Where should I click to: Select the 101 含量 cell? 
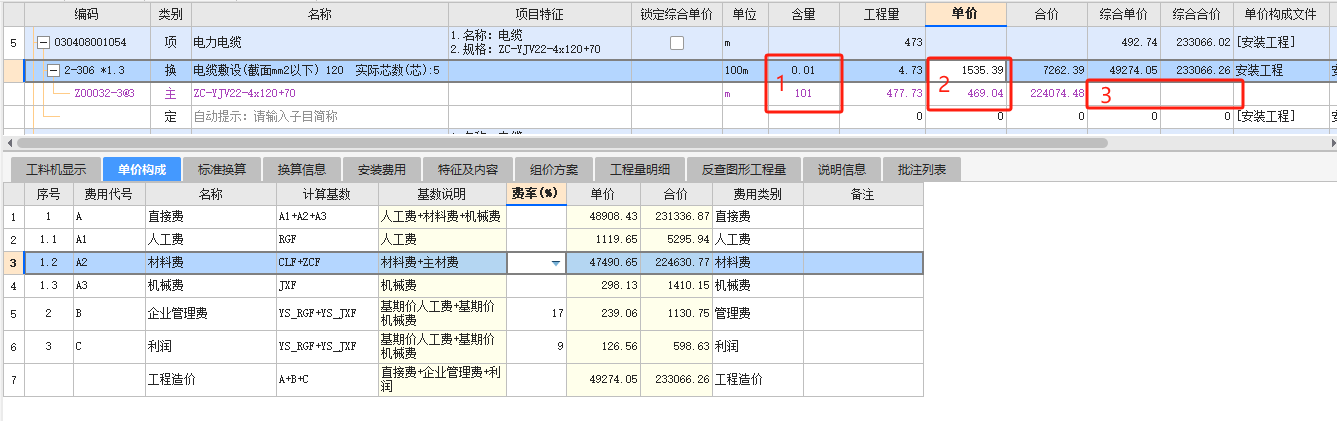coord(803,93)
